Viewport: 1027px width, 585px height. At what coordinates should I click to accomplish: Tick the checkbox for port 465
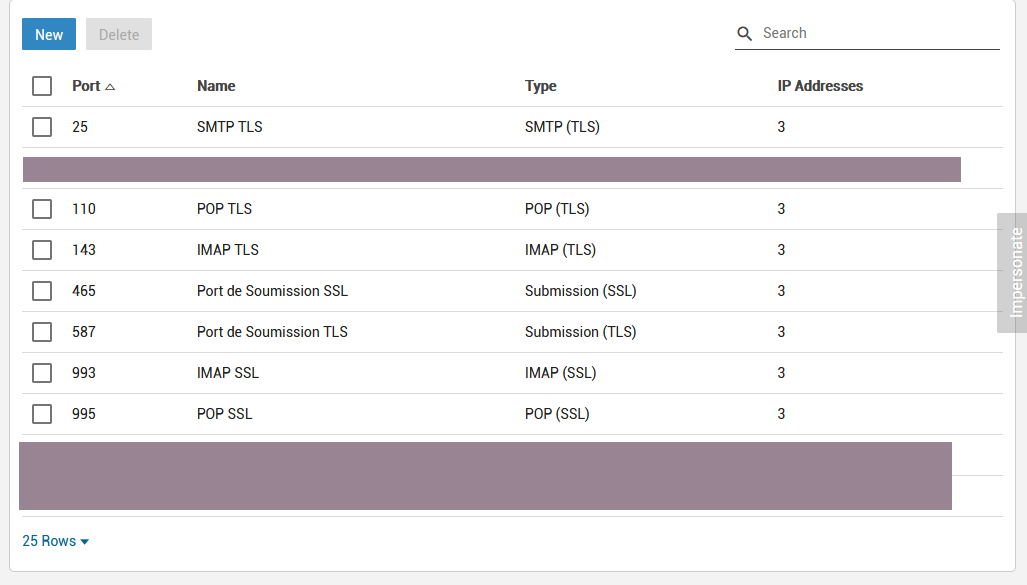(x=42, y=291)
